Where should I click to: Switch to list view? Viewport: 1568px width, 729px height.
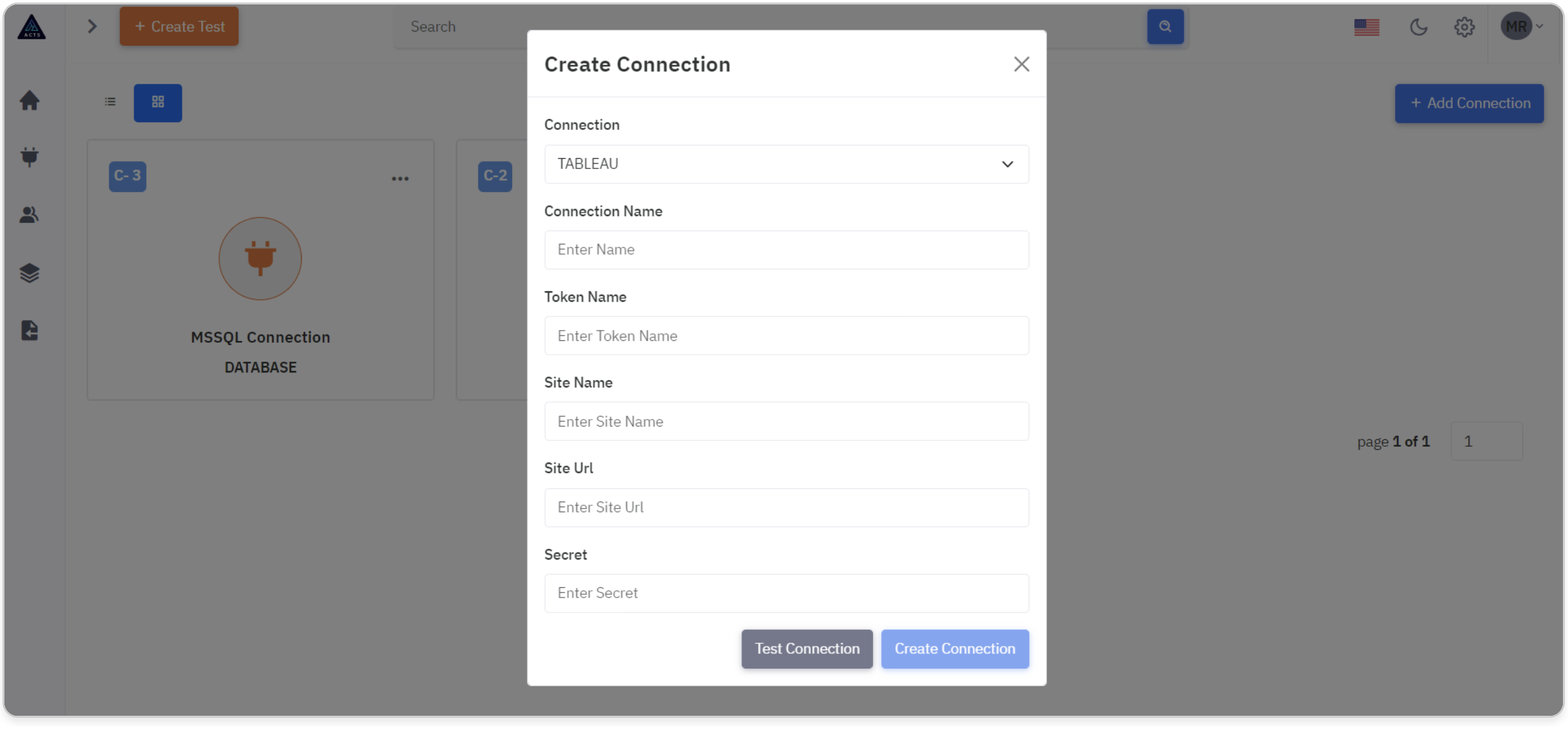coord(110,102)
